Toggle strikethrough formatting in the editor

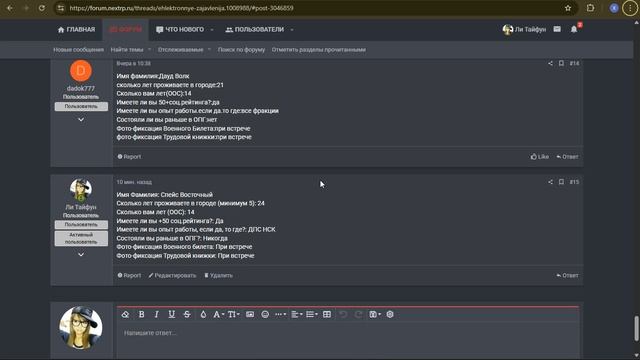click(187, 314)
